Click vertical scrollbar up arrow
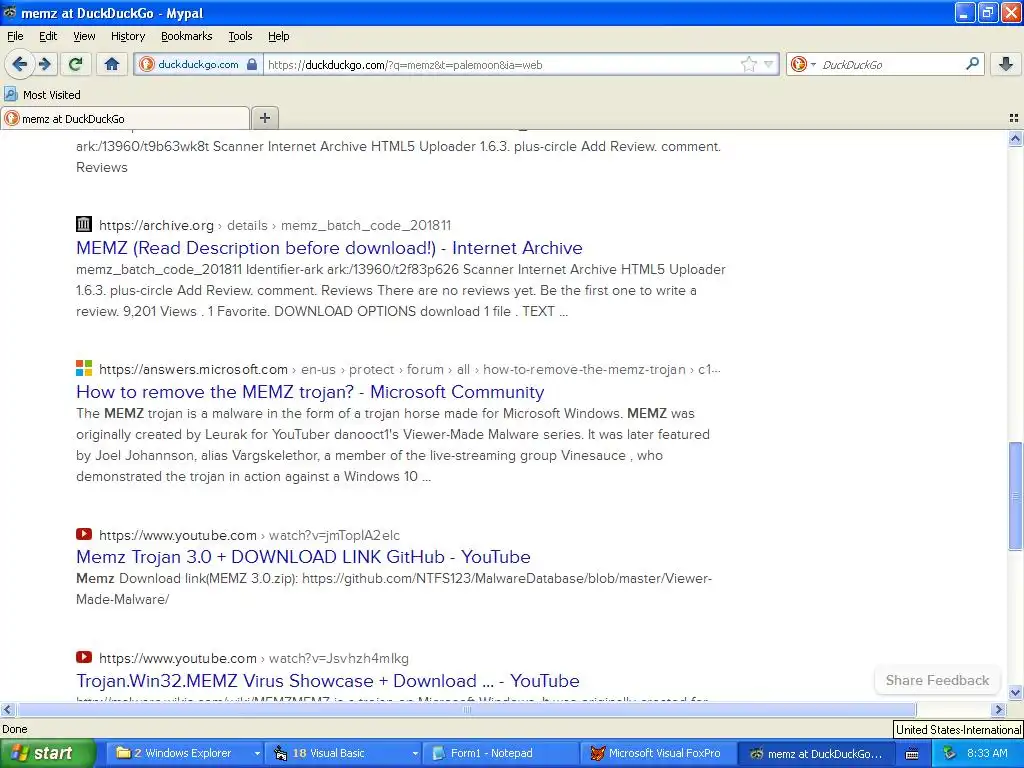The width and height of the screenshot is (1024, 768). point(1015,138)
